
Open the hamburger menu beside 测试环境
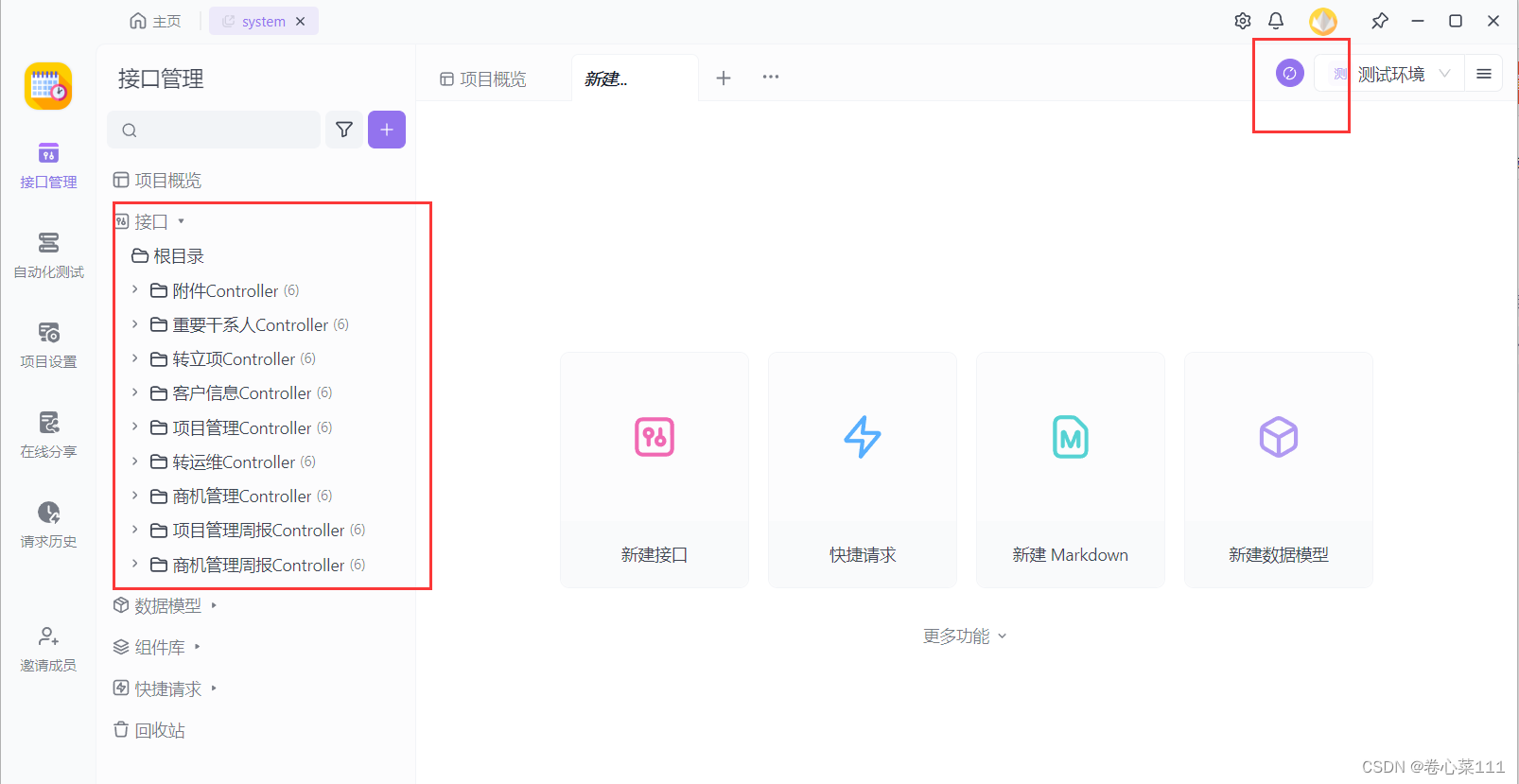coord(1484,73)
